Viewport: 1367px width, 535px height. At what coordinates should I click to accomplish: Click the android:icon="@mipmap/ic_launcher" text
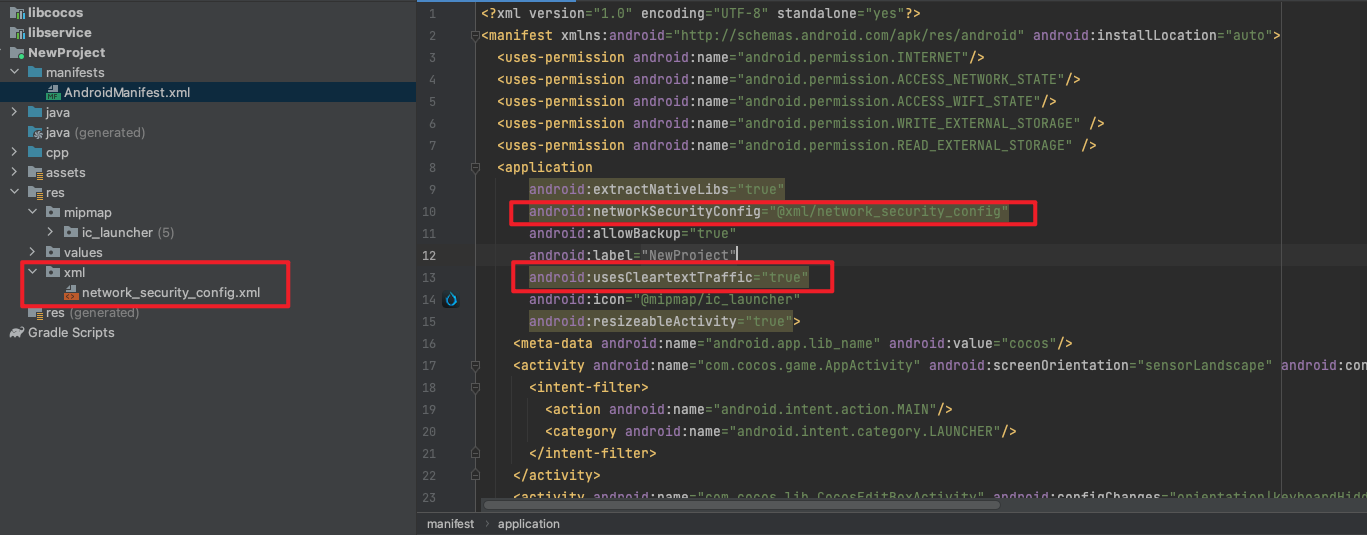665,300
